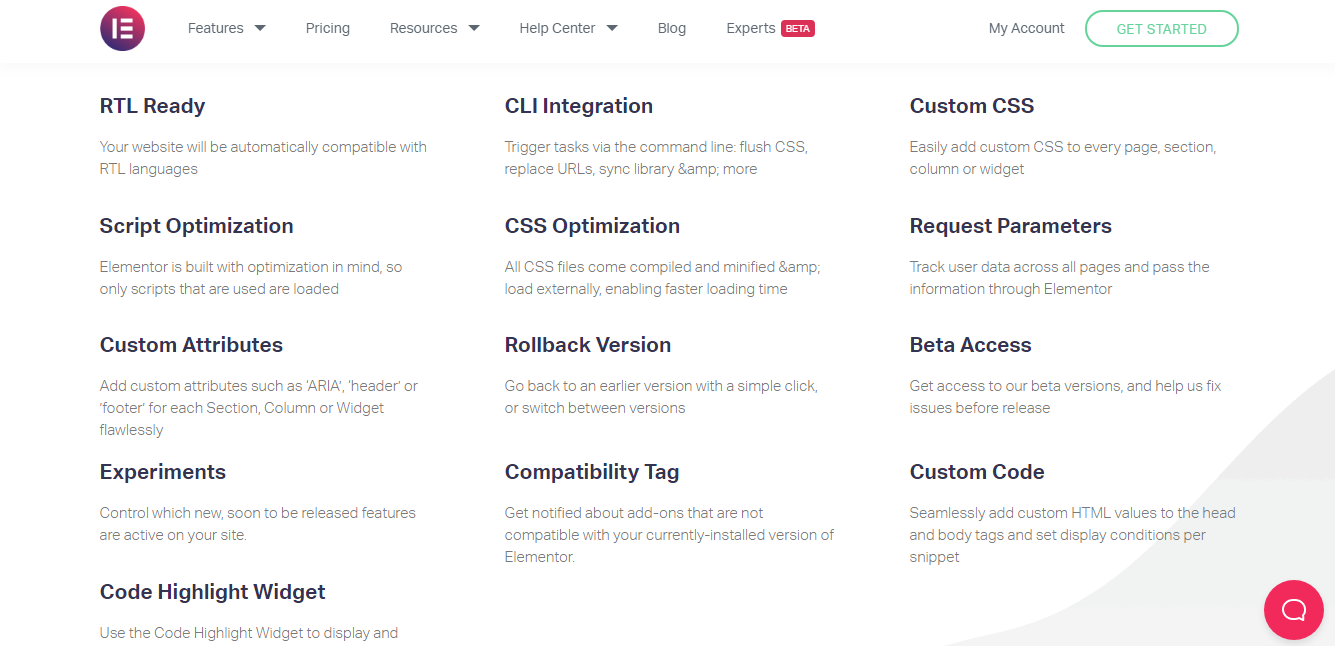Click the Custom CSS heading
Image resolution: width=1335 pixels, height=646 pixels.
[x=971, y=106]
